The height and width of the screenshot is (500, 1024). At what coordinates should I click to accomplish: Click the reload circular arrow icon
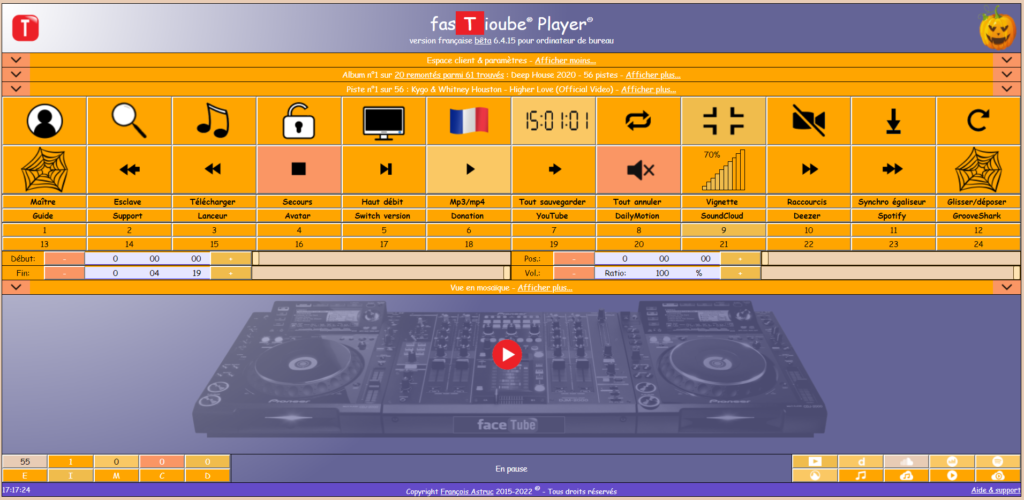[x=979, y=121]
